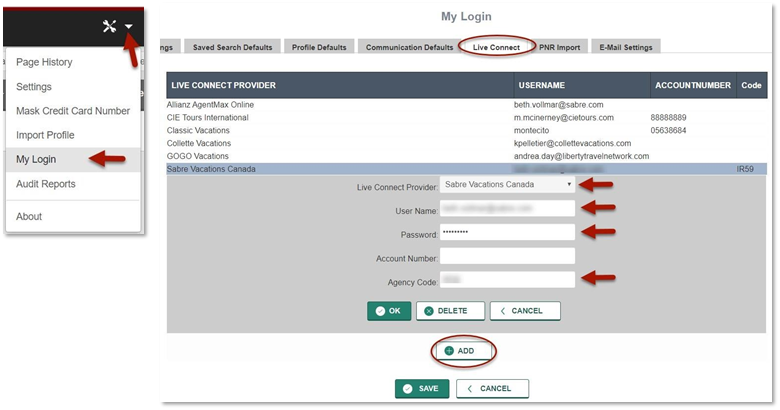780x410 pixels.
Task: Click account number 05638684
Action: (668, 130)
